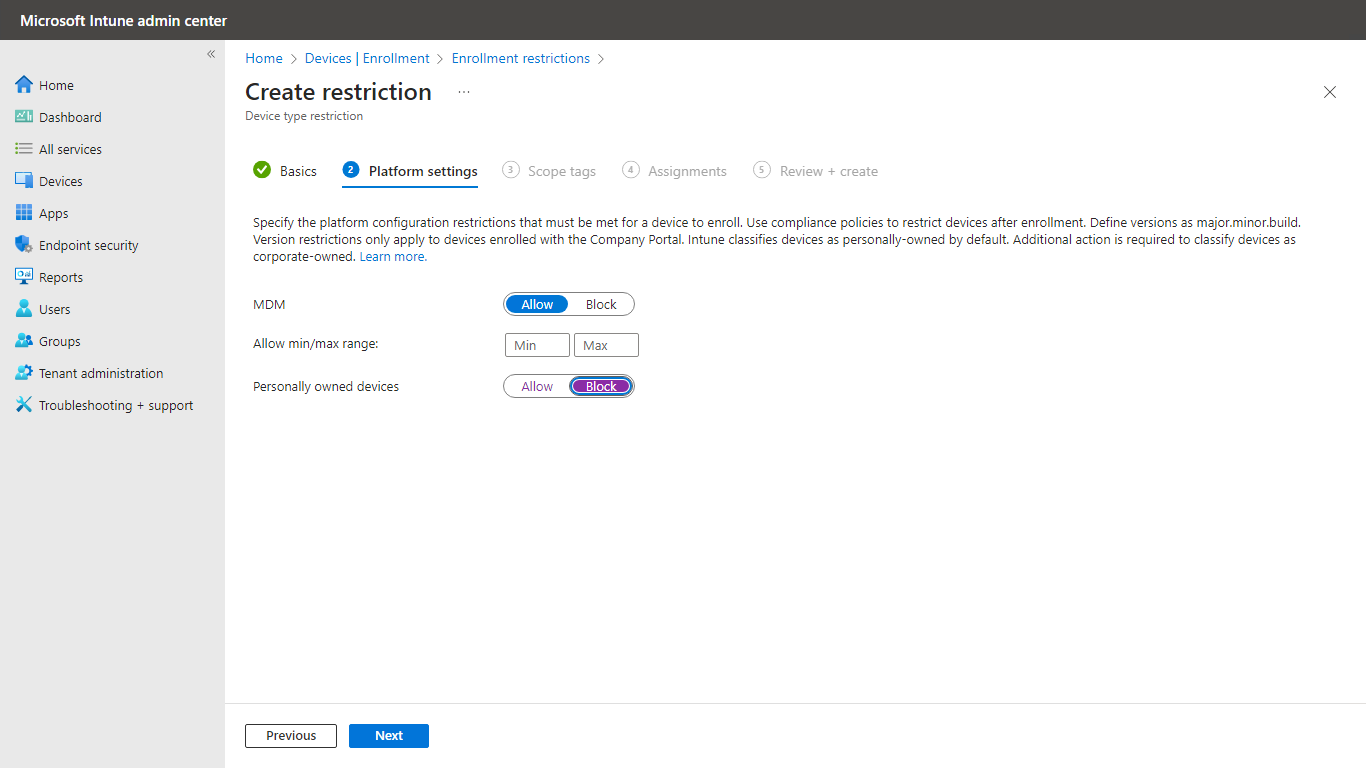Click the step 3 circle icon
This screenshot has width=1366, height=768.
coord(511,170)
